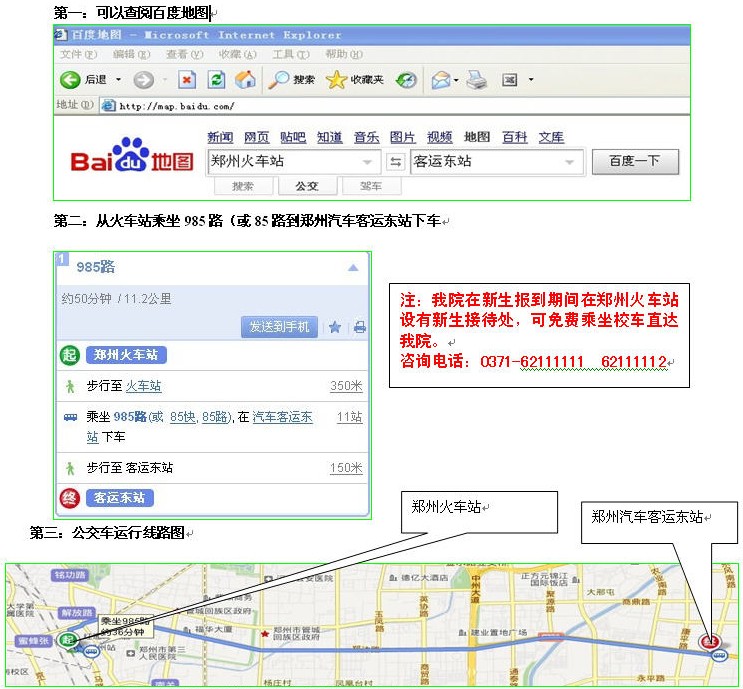
Task: Click the IE Back arrow icon
Action: tap(70, 80)
